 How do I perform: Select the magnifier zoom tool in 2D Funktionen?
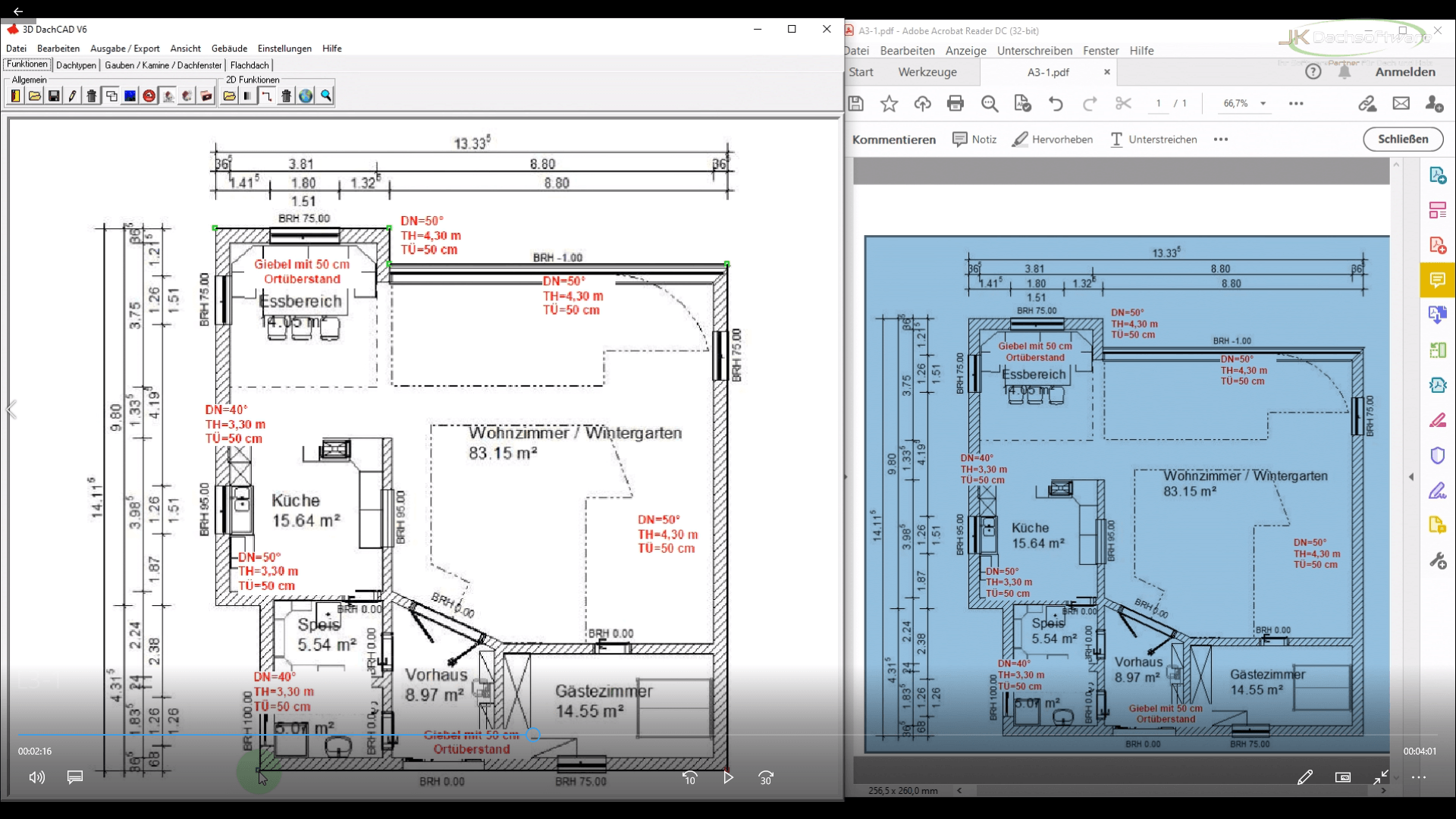click(325, 95)
